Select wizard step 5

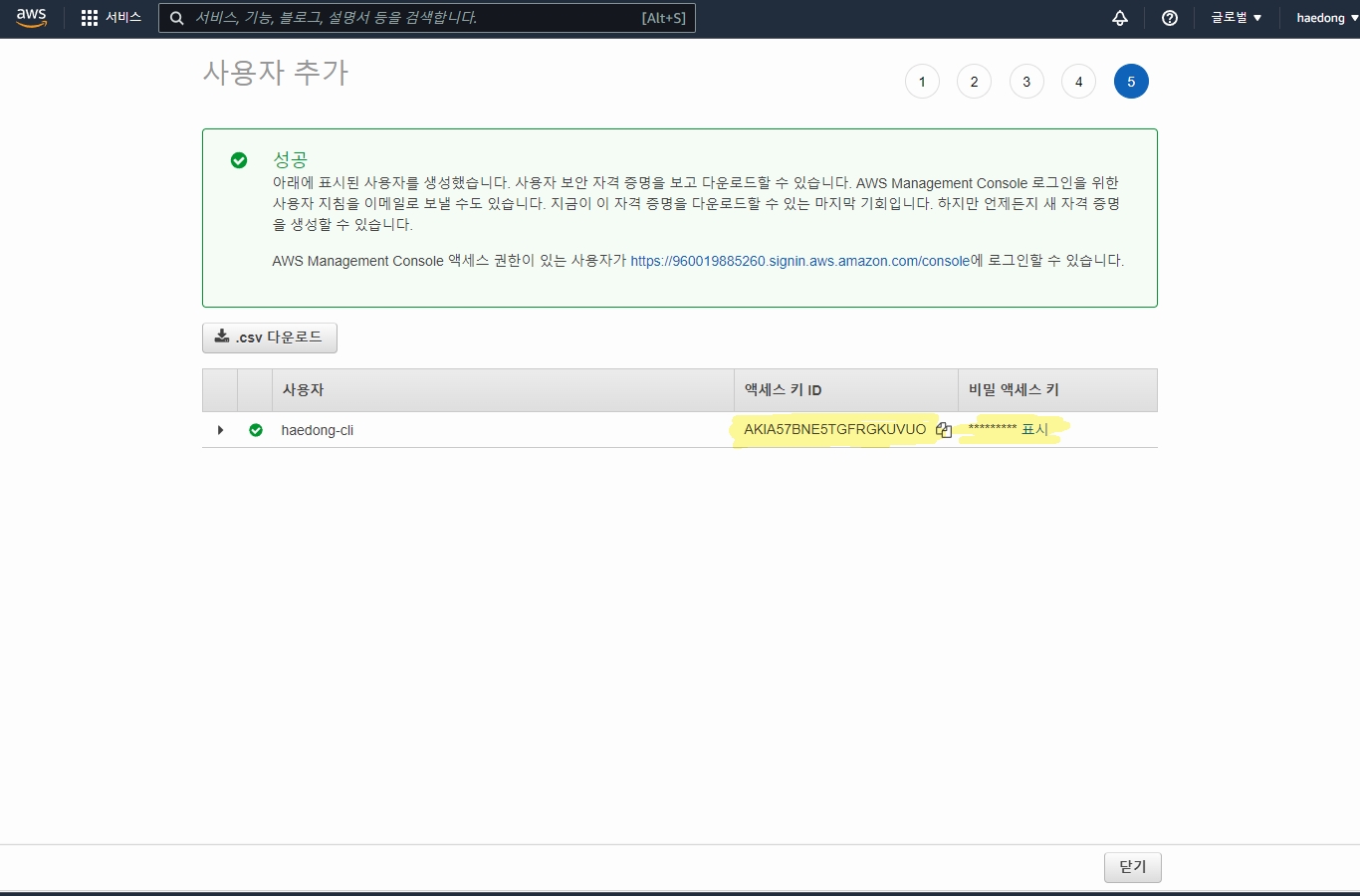[x=1131, y=82]
